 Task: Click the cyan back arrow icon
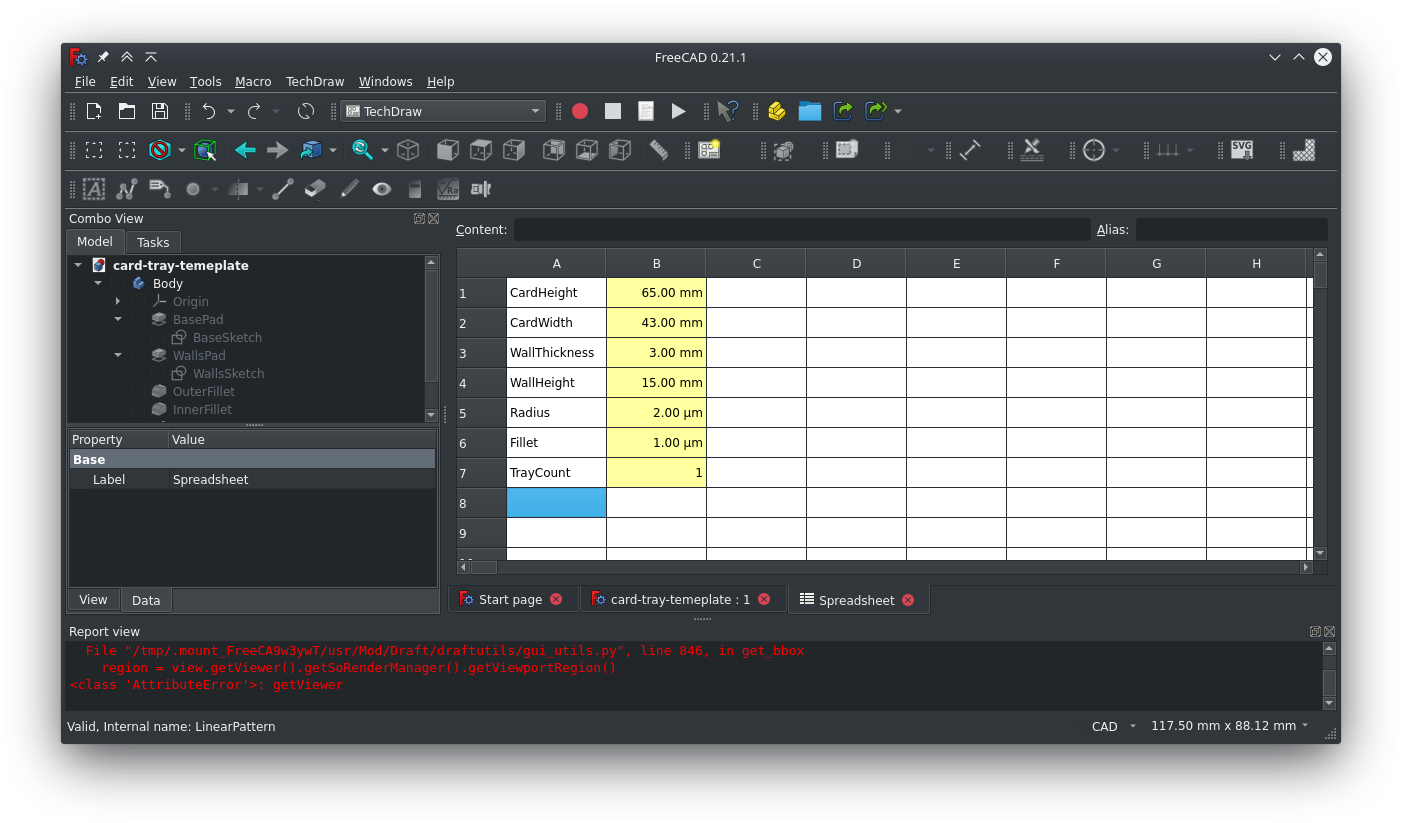pyautogui.click(x=245, y=150)
